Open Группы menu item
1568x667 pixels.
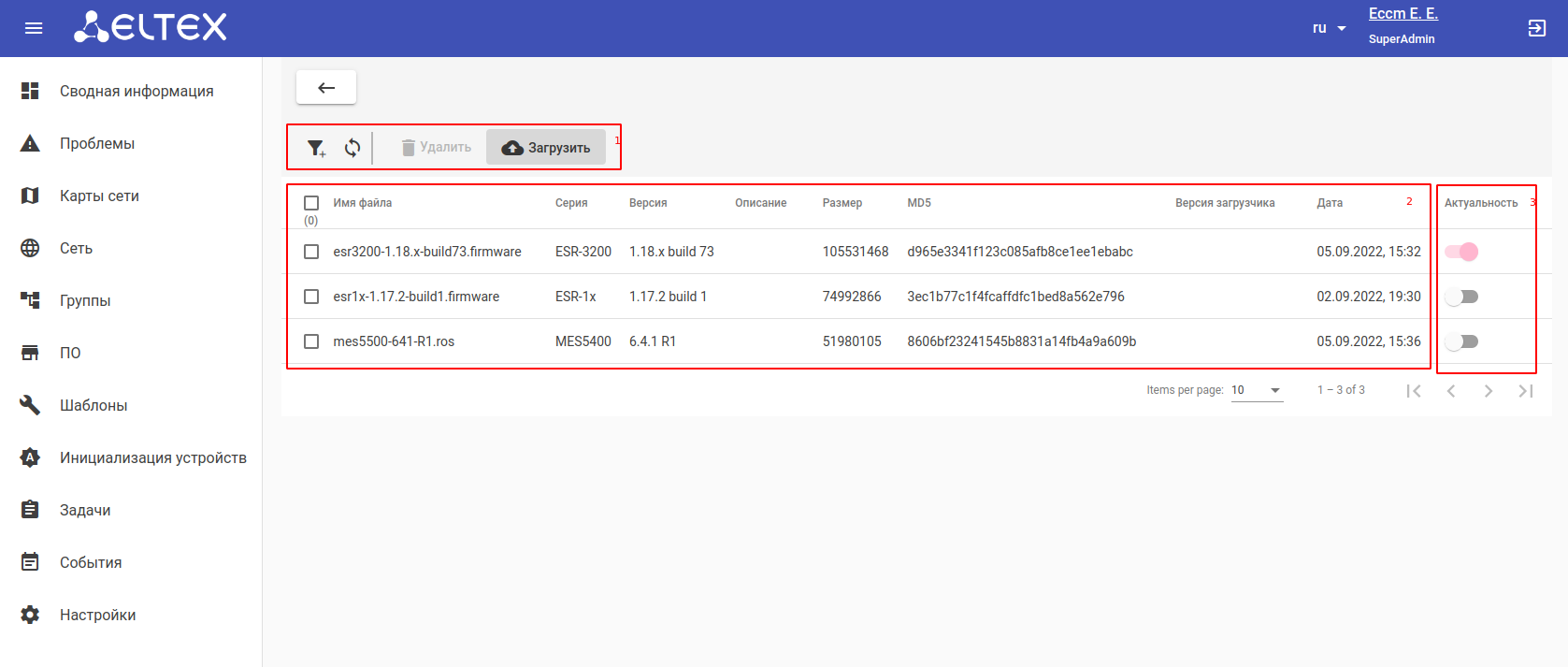(131, 300)
